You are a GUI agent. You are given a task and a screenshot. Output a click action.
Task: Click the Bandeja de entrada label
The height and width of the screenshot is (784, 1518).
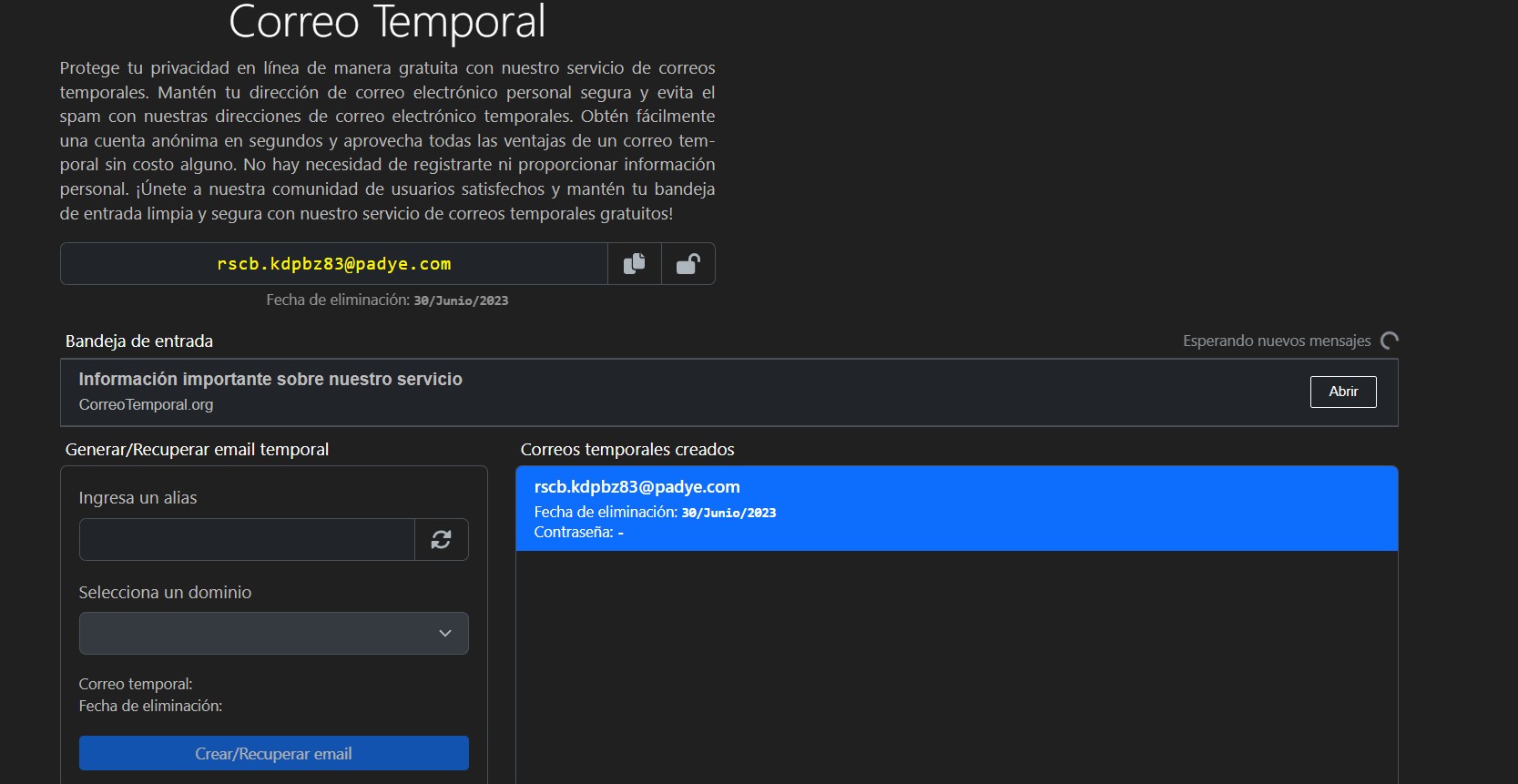click(x=139, y=341)
